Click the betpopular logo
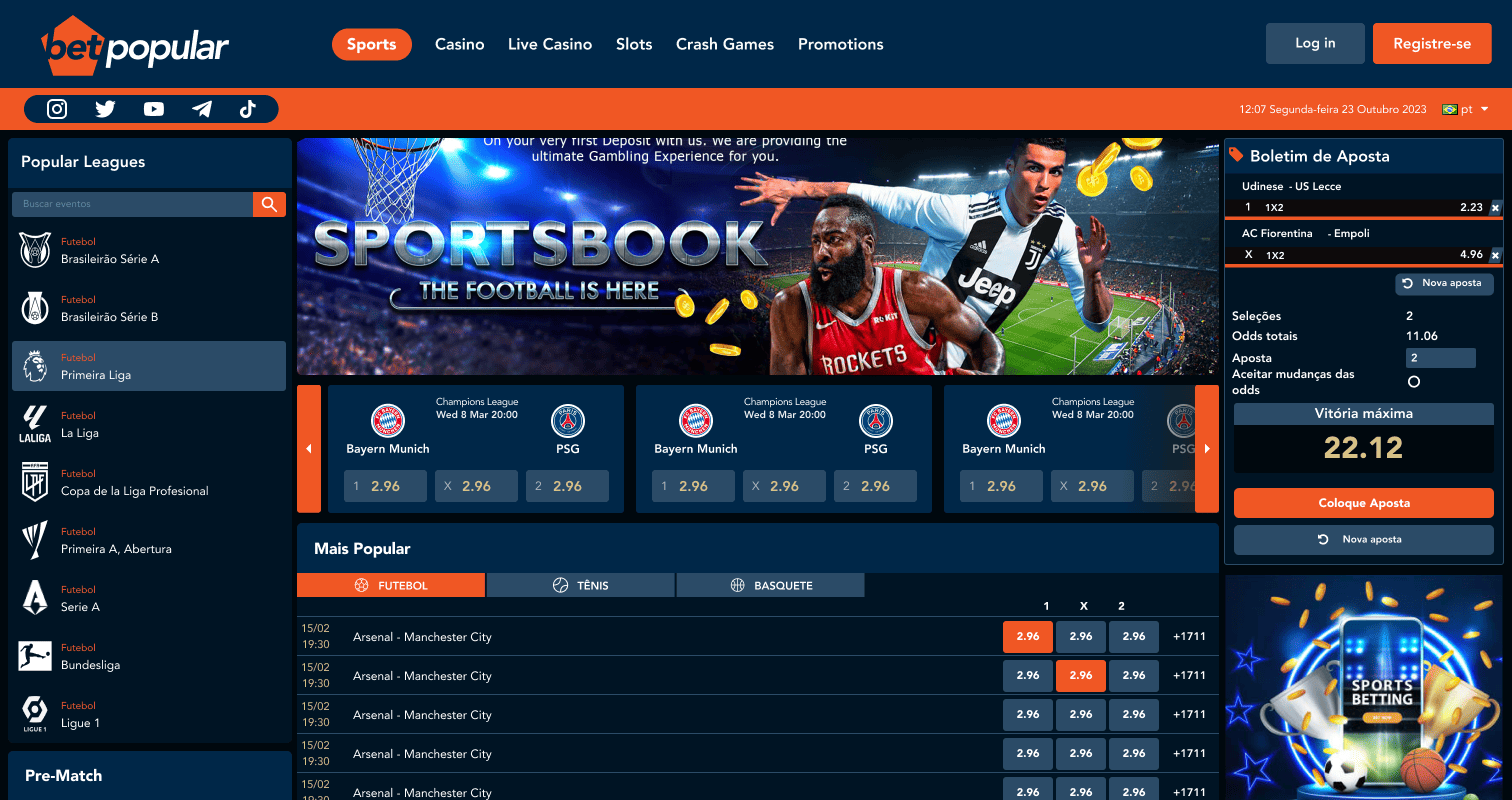The height and width of the screenshot is (800, 1512). 135,45
